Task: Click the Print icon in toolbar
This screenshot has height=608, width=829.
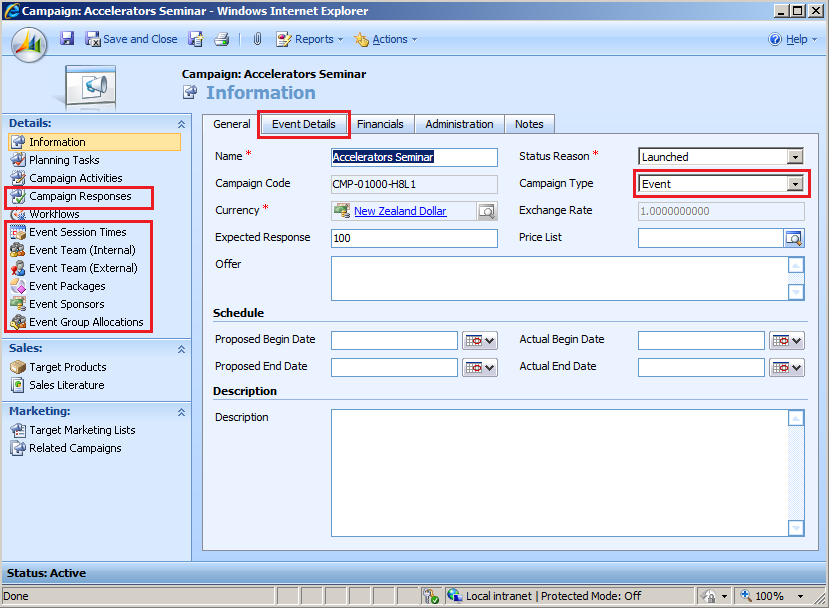Action: (222, 39)
